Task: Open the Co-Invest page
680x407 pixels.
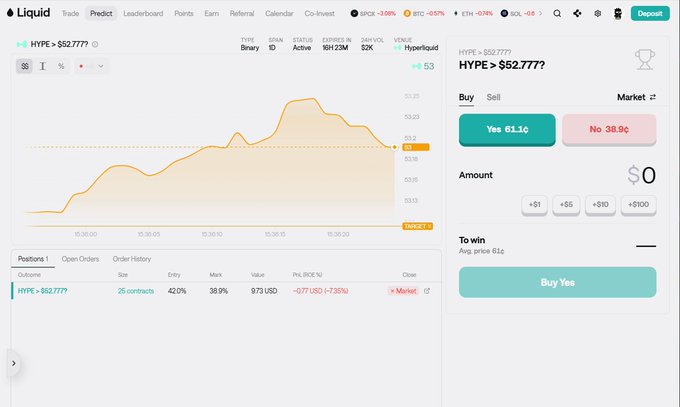Action: click(x=320, y=13)
